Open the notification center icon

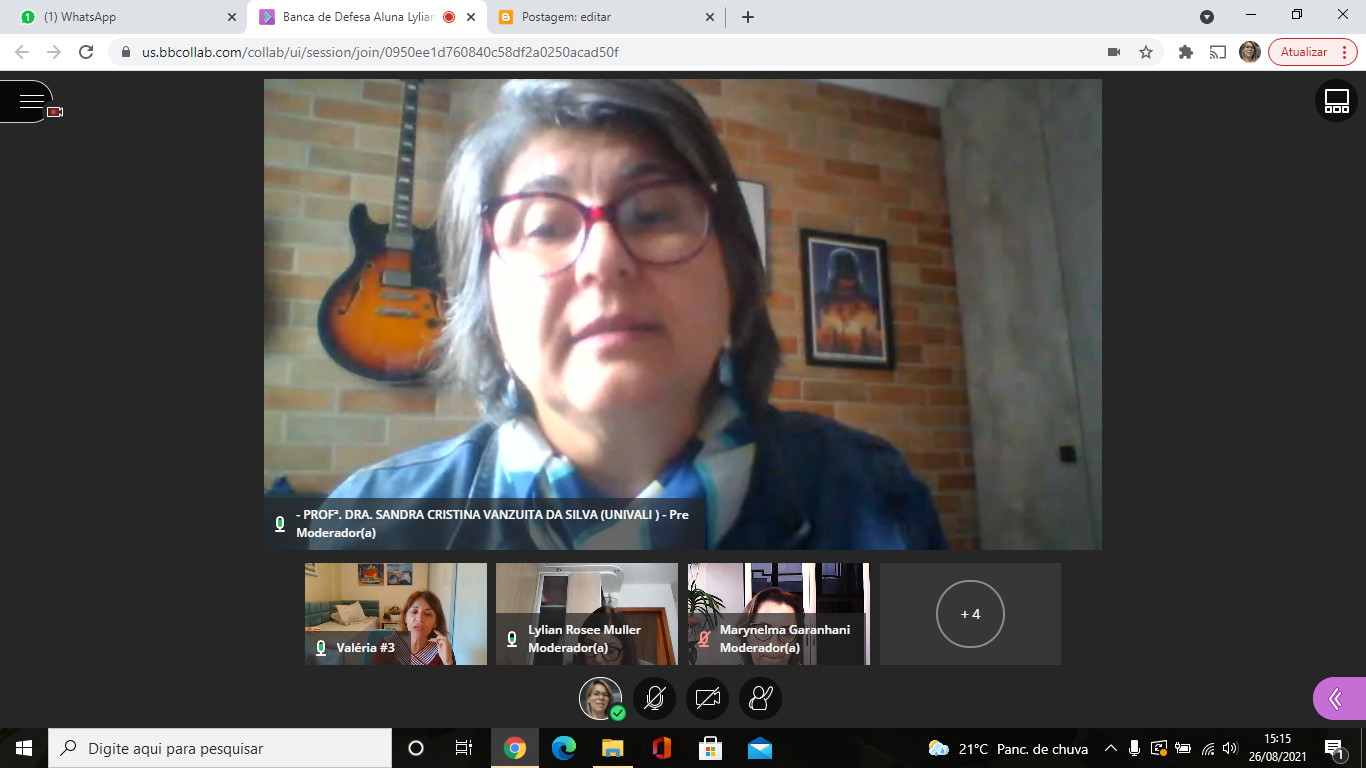(1335, 748)
